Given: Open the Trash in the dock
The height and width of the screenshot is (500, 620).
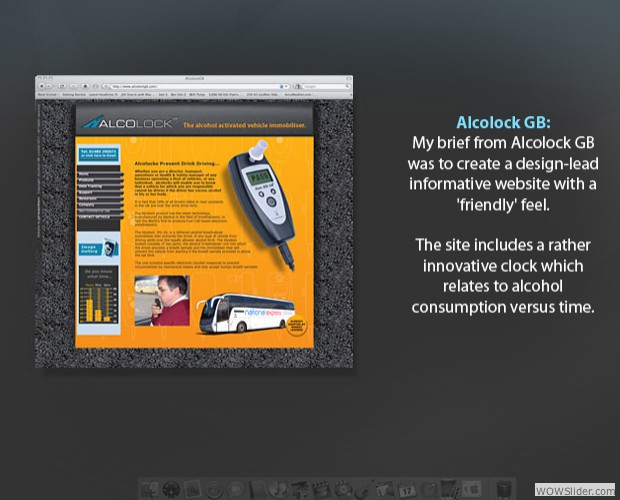Looking at the screenshot, I should [x=504, y=489].
